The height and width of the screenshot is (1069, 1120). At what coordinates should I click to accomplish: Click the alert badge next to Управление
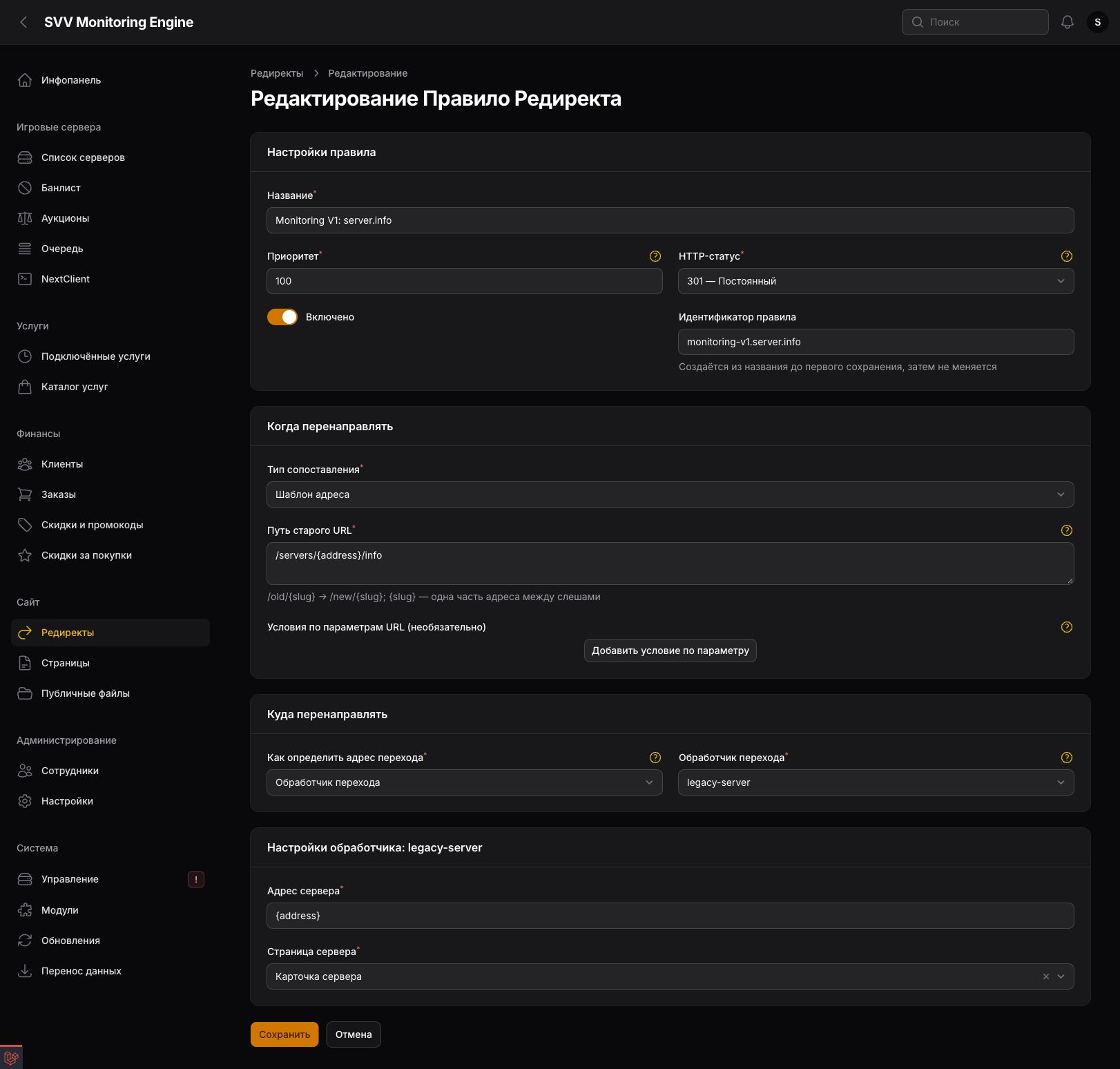196,879
